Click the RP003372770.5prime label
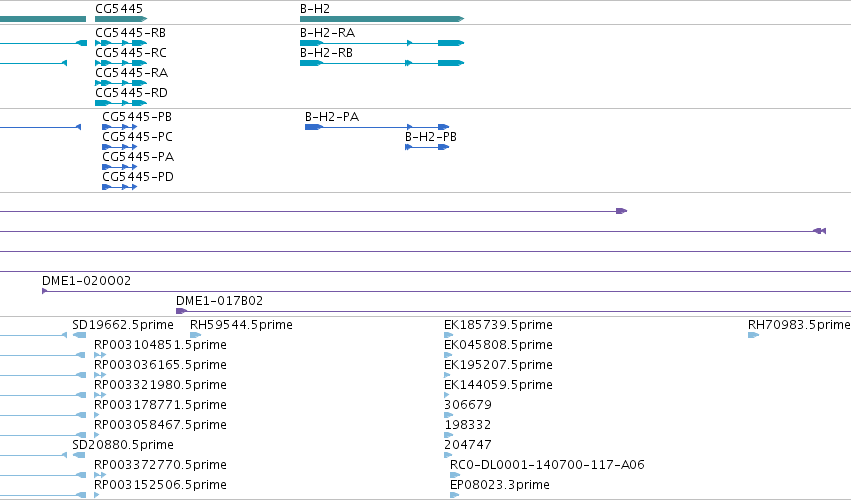 [160, 465]
